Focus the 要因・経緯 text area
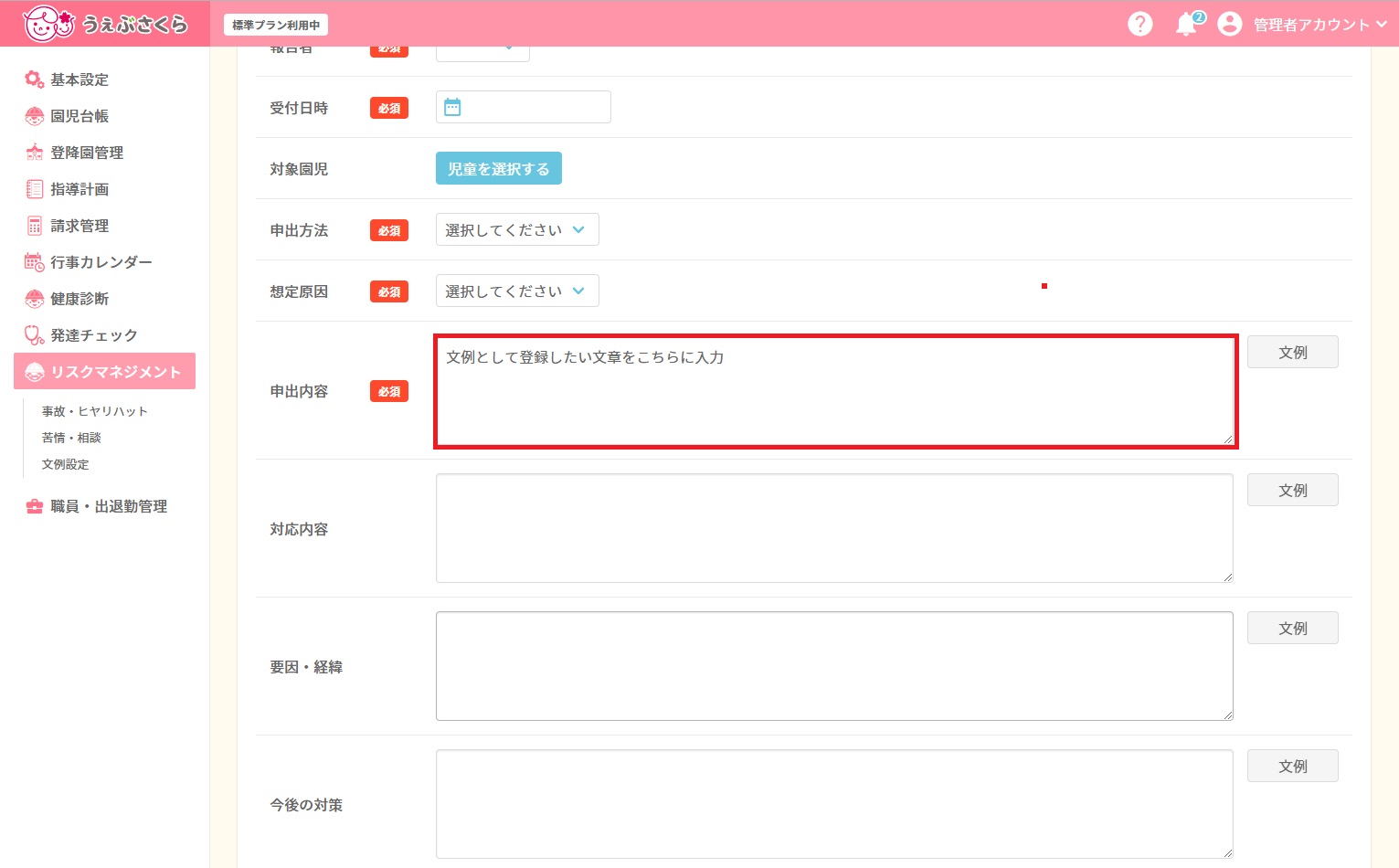The image size is (1399, 868). 834,666
